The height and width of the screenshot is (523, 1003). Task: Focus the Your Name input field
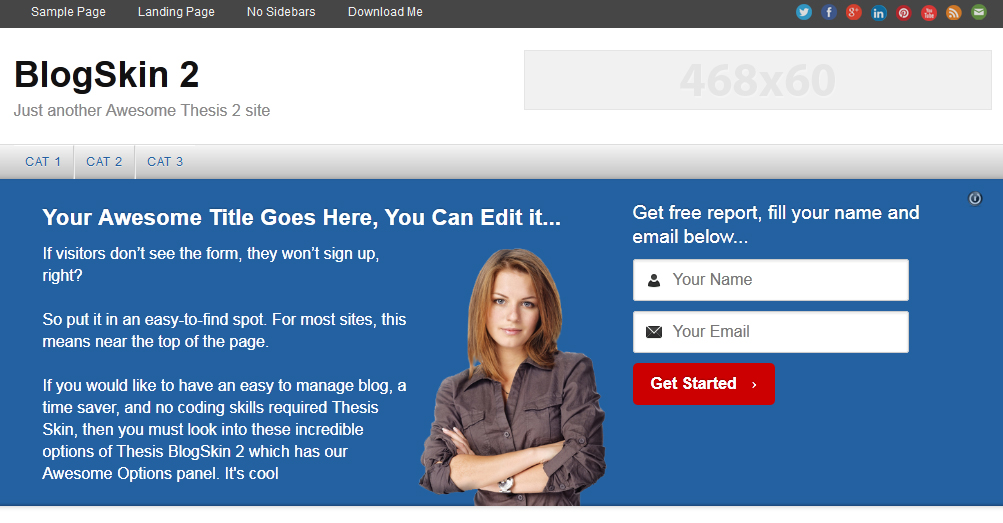tap(771, 280)
